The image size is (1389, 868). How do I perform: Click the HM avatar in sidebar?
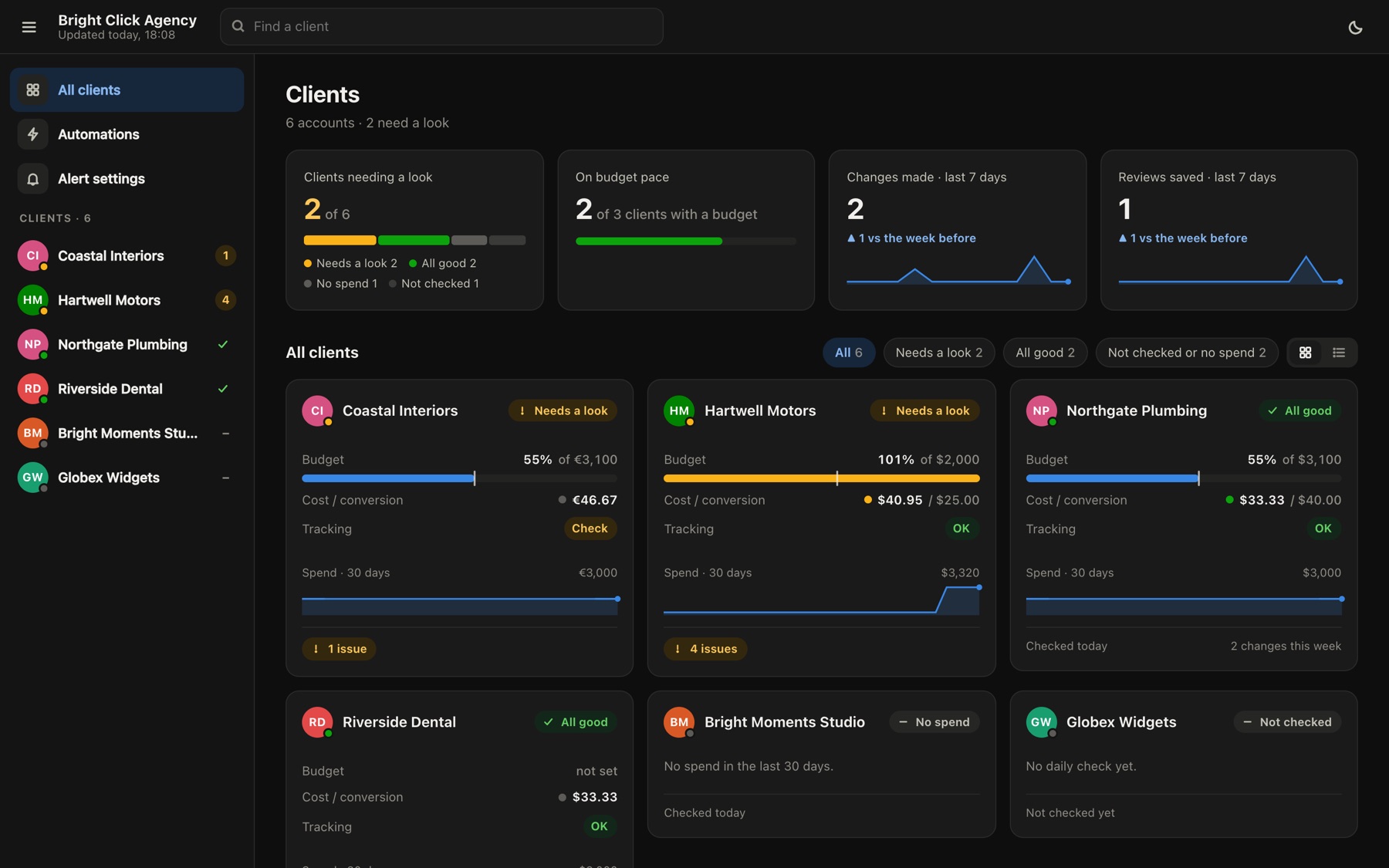[32, 300]
